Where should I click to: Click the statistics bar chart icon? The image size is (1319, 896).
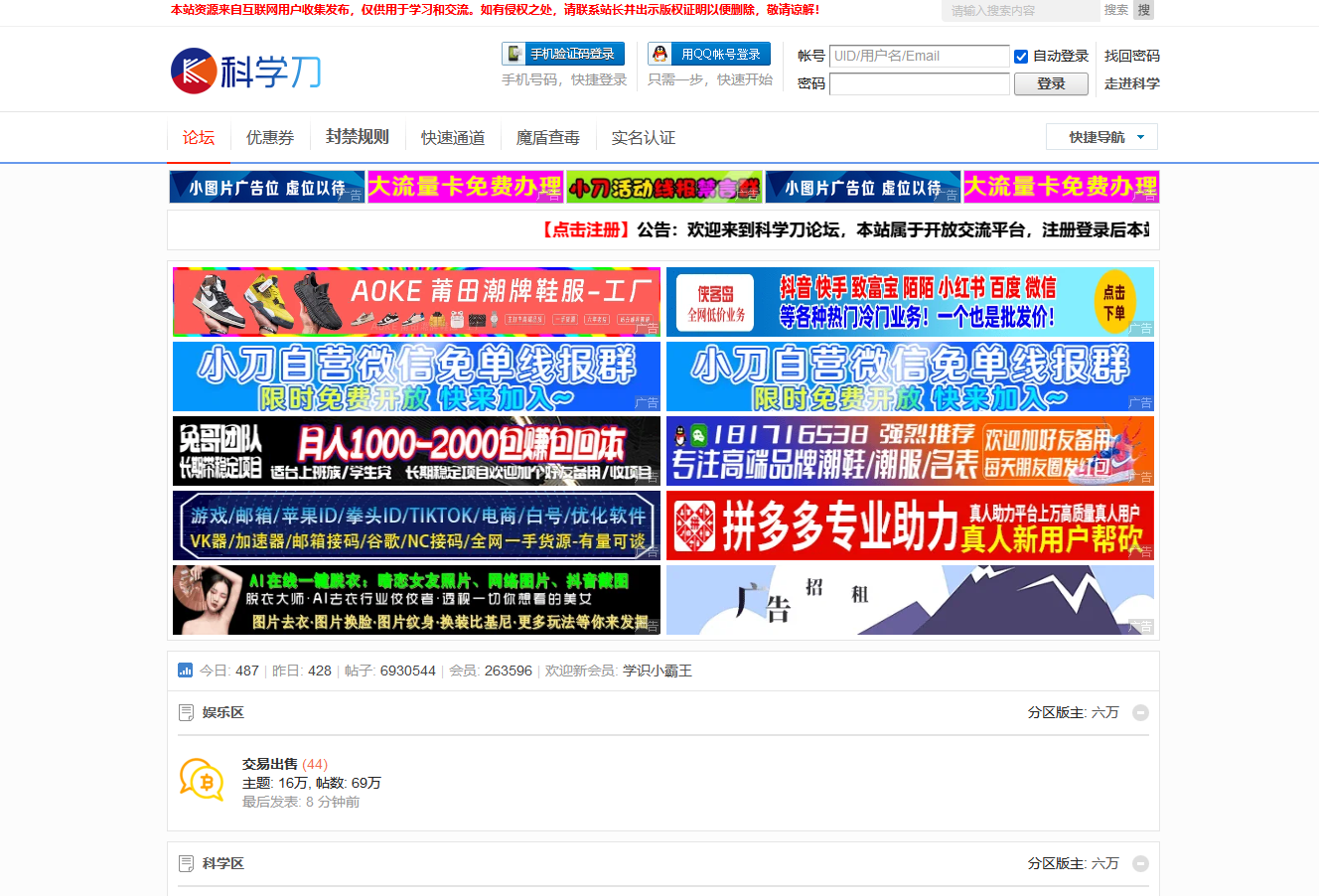click(x=185, y=671)
